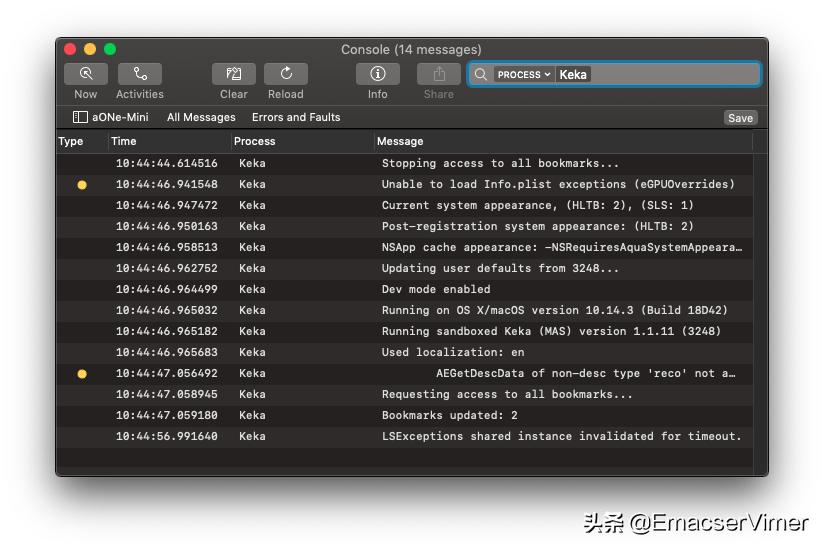The width and height of the screenshot is (824, 550).
Task: Open the Info inspector icon
Action: 377,74
